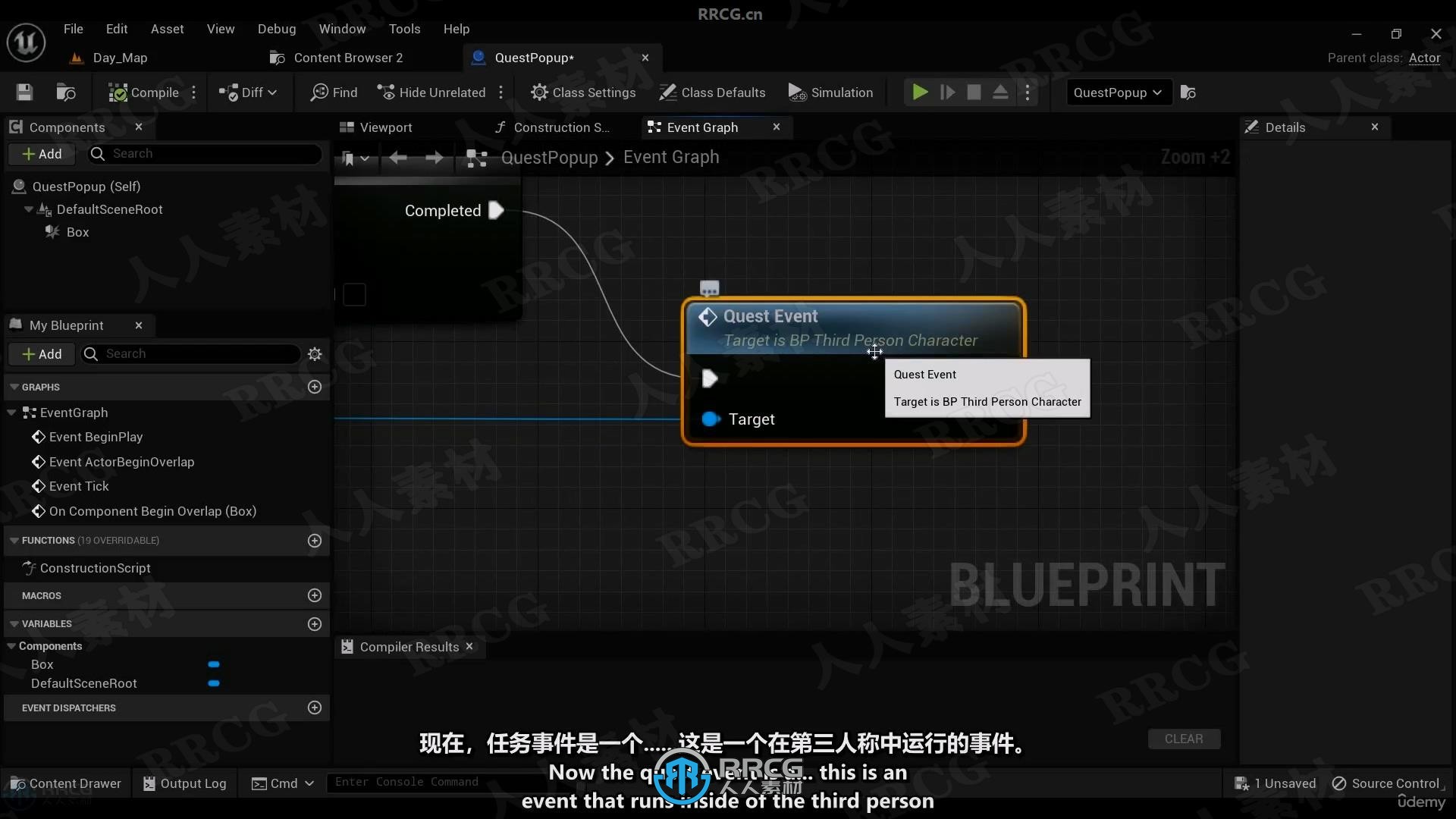Save the blueprint with the floppy disk icon
This screenshot has height=819, width=1456.
(x=24, y=93)
